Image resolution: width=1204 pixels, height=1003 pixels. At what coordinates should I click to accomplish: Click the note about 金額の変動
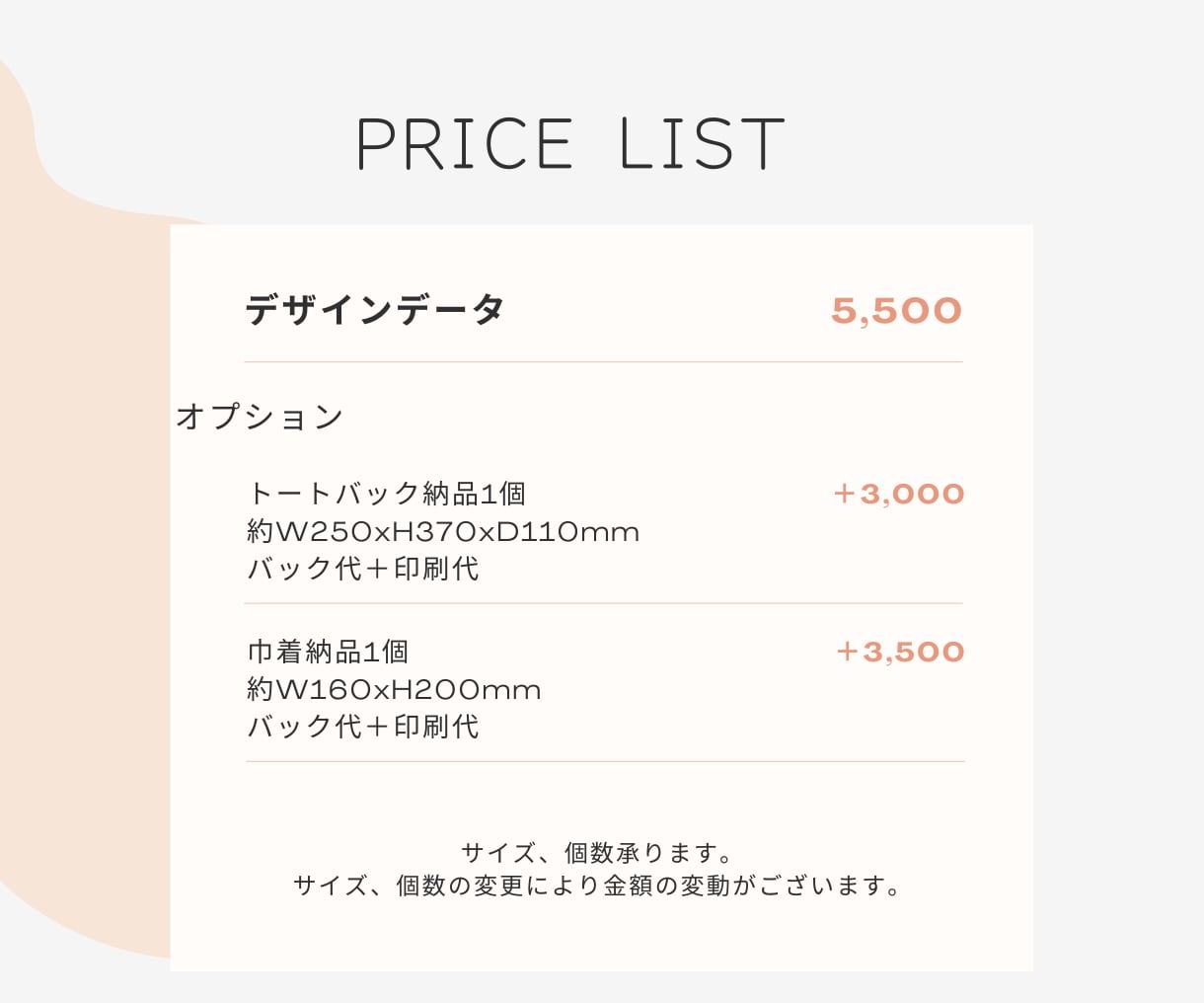(598, 886)
